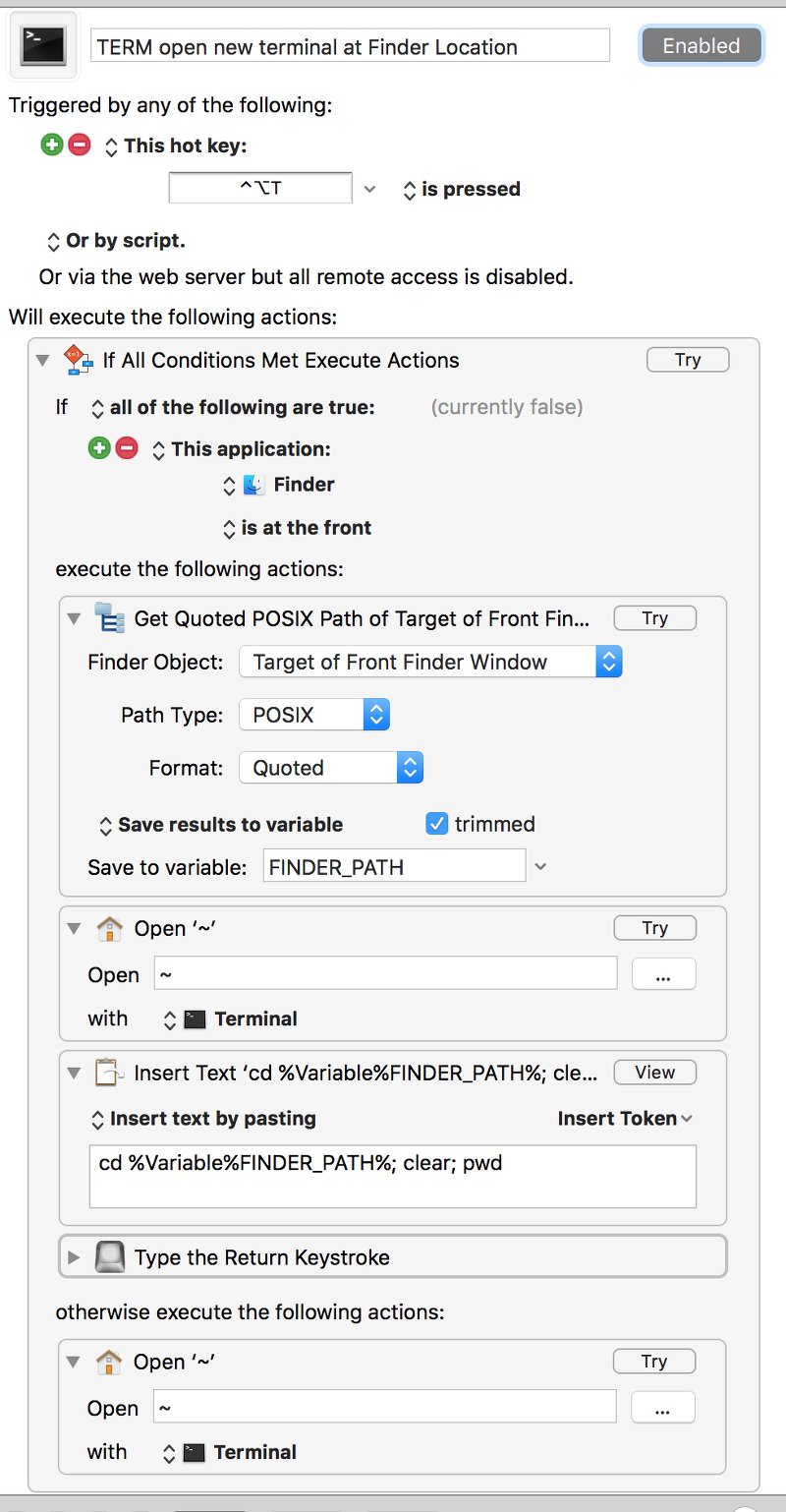The height and width of the screenshot is (1512, 786).
Task: Click Try on the If All Conditions action
Action: [687, 359]
